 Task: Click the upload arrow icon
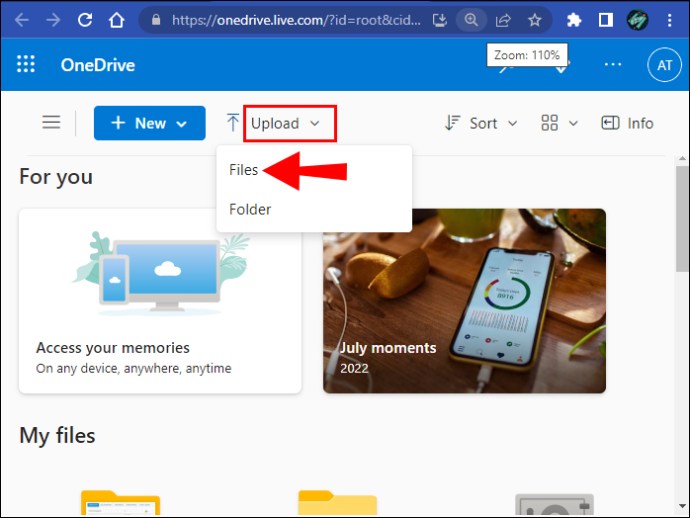(x=233, y=123)
